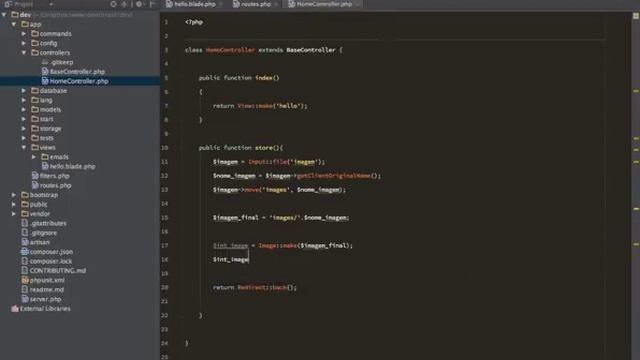The image size is (640, 360).
Task: Click gutter line number 20
Action: 164,287
